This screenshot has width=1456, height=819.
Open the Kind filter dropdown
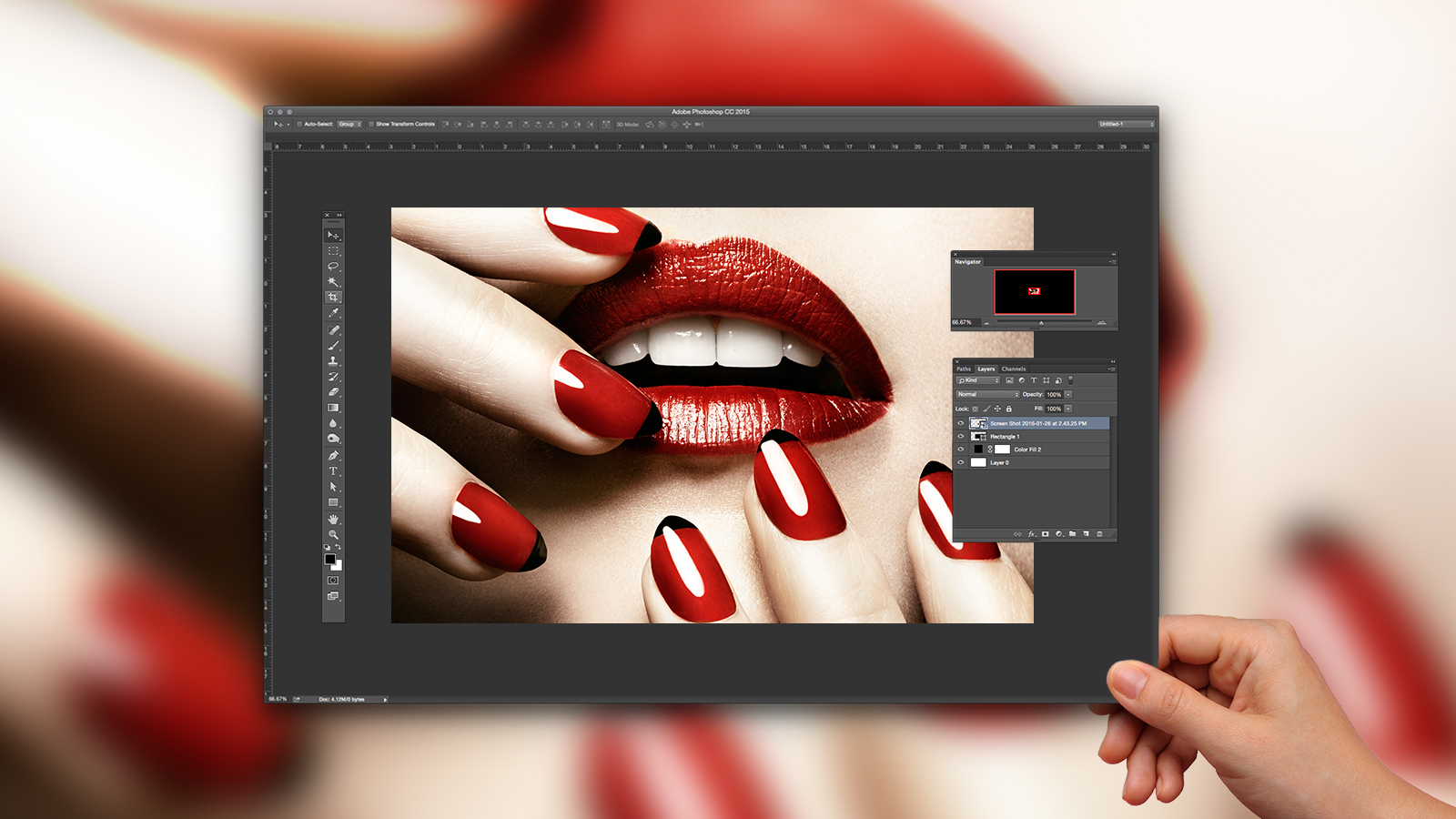(977, 380)
